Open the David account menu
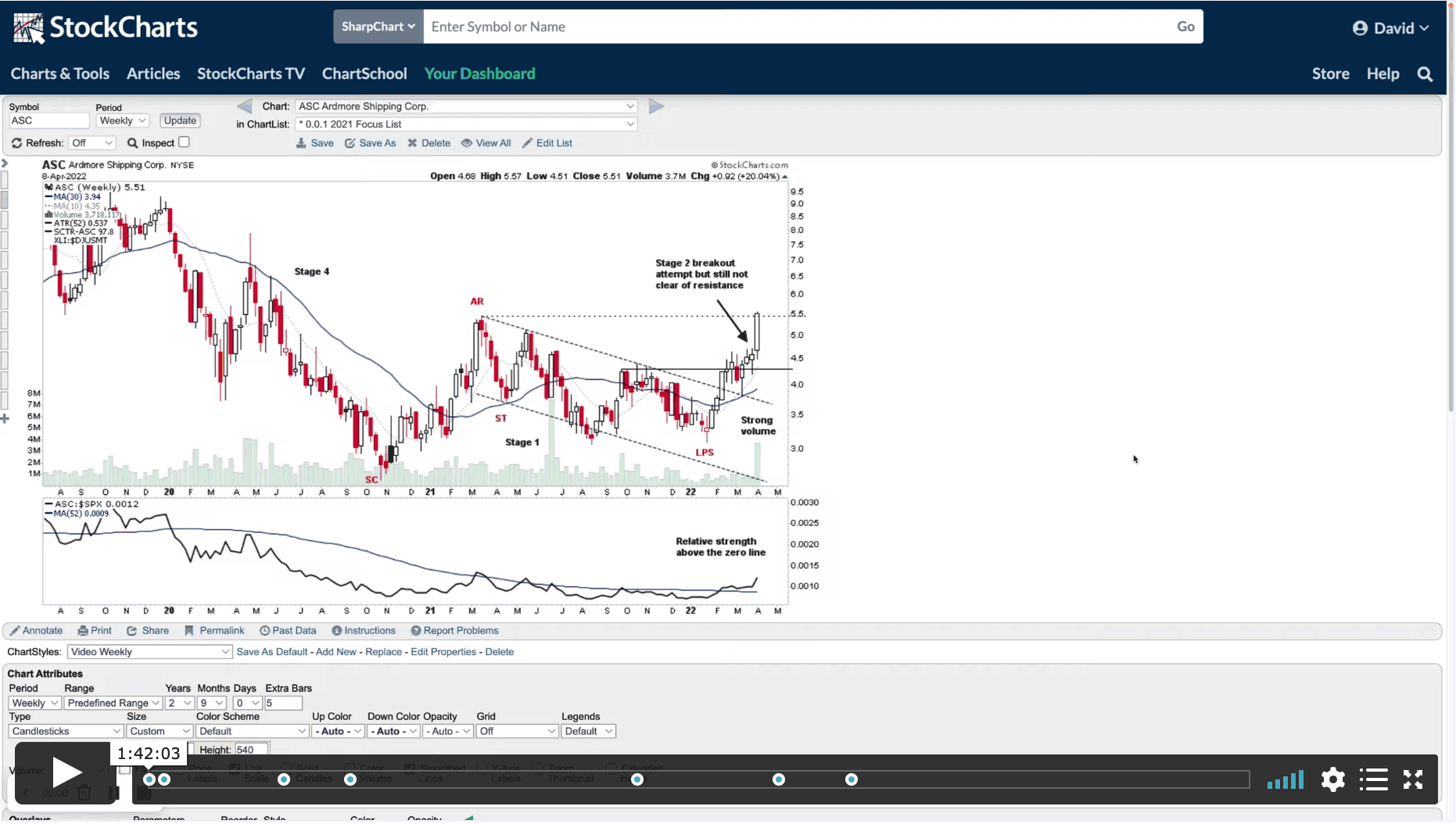 pos(1391,28)
